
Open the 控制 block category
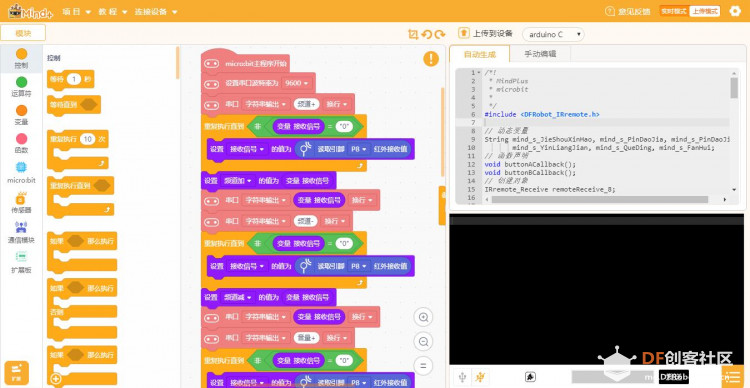21,58
